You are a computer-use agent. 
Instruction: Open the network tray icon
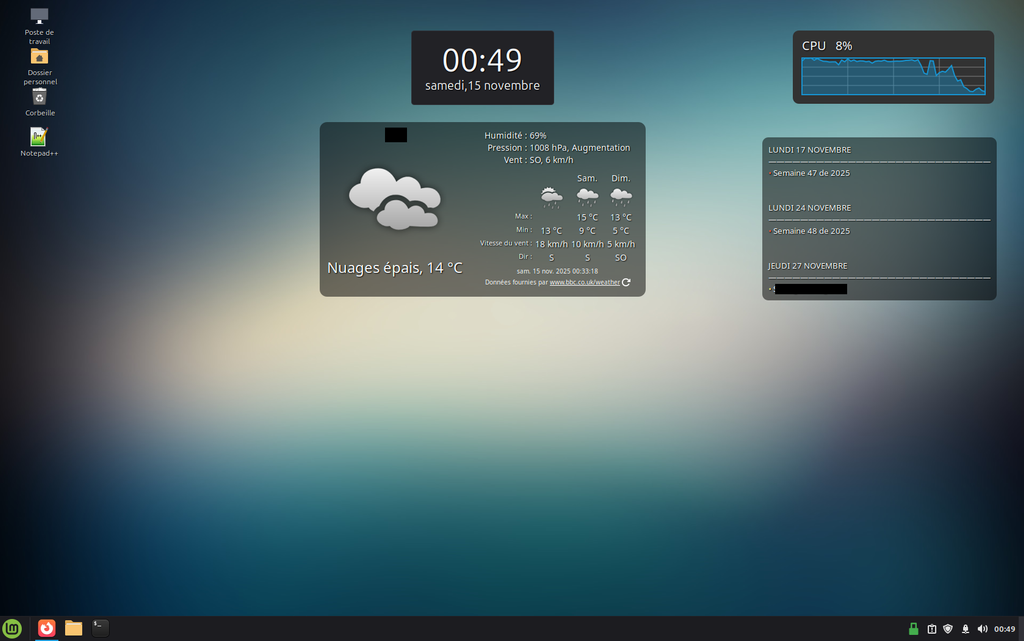(x=965, y=629)
